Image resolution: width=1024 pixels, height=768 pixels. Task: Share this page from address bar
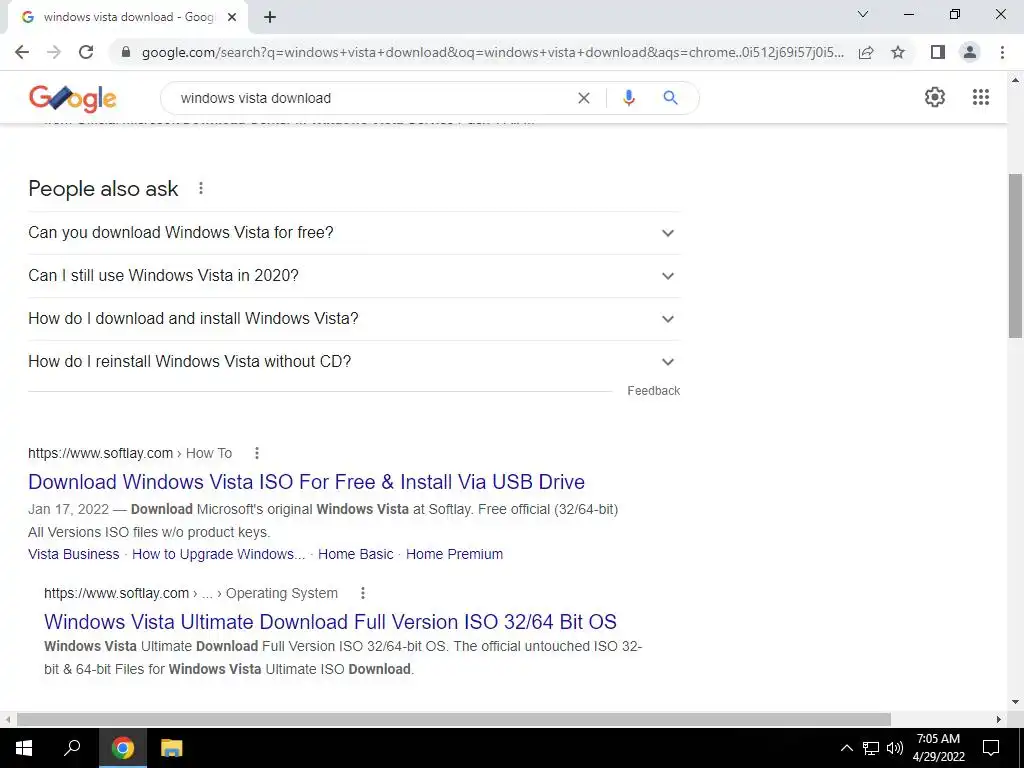pos(866,52)
